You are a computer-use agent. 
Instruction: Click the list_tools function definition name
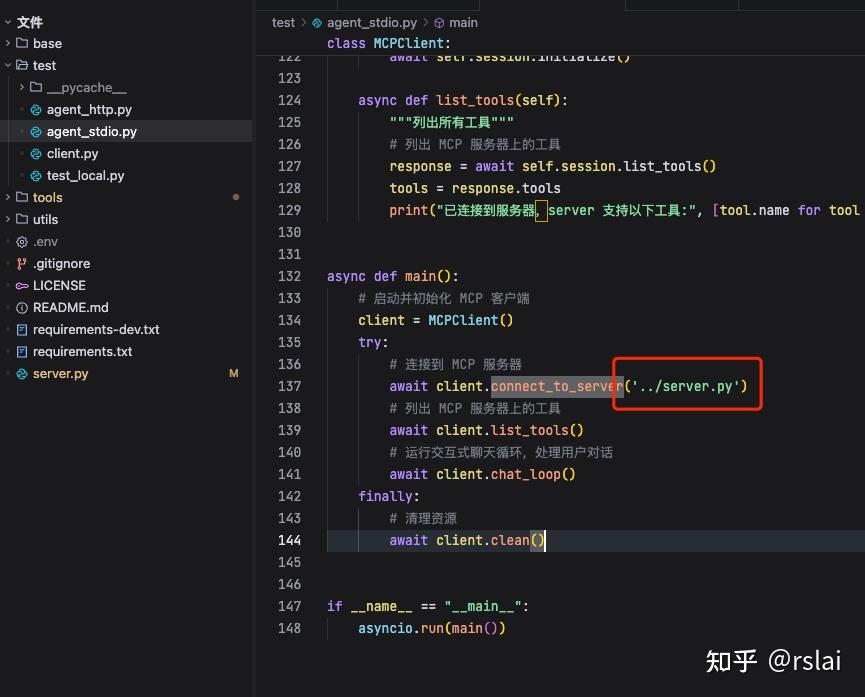[x=475, y=100]
